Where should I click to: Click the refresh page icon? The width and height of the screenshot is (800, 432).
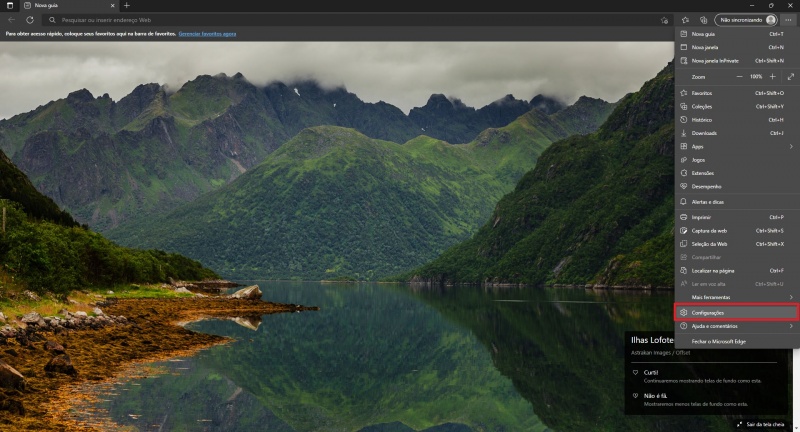(x=30, y=19)
